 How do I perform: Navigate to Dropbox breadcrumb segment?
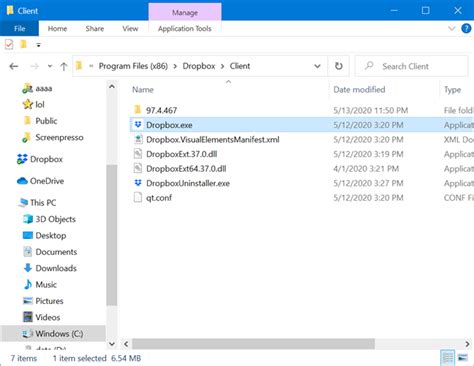(x=199, y=66)
